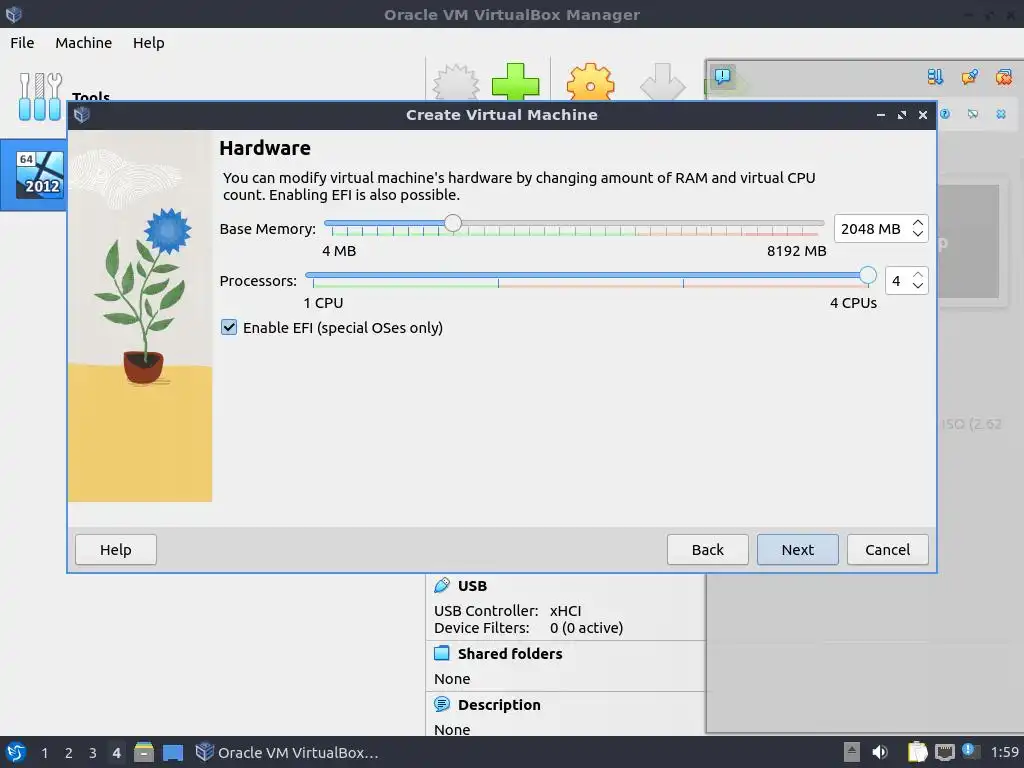Click the volume speaker tray icon

click(880, 752)
